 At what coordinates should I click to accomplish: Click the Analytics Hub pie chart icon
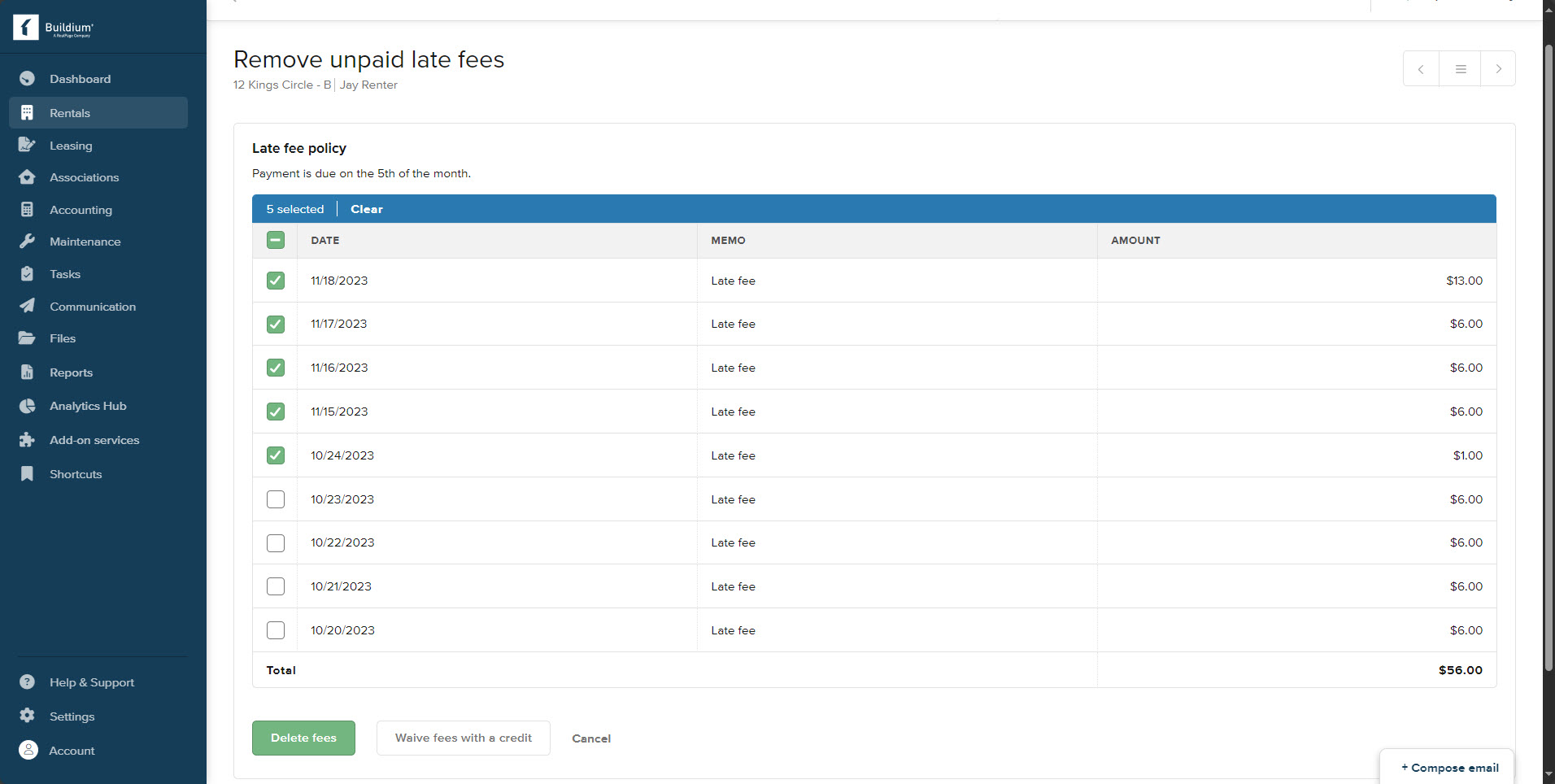[x=27, y=406]
